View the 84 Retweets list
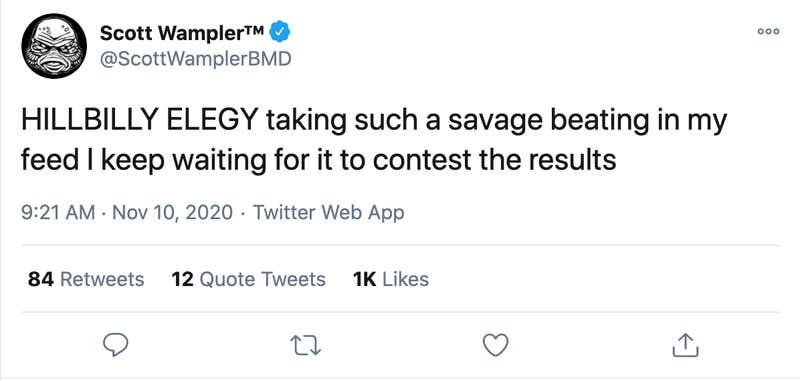800x381 pixels. click(x=86, y=279)
